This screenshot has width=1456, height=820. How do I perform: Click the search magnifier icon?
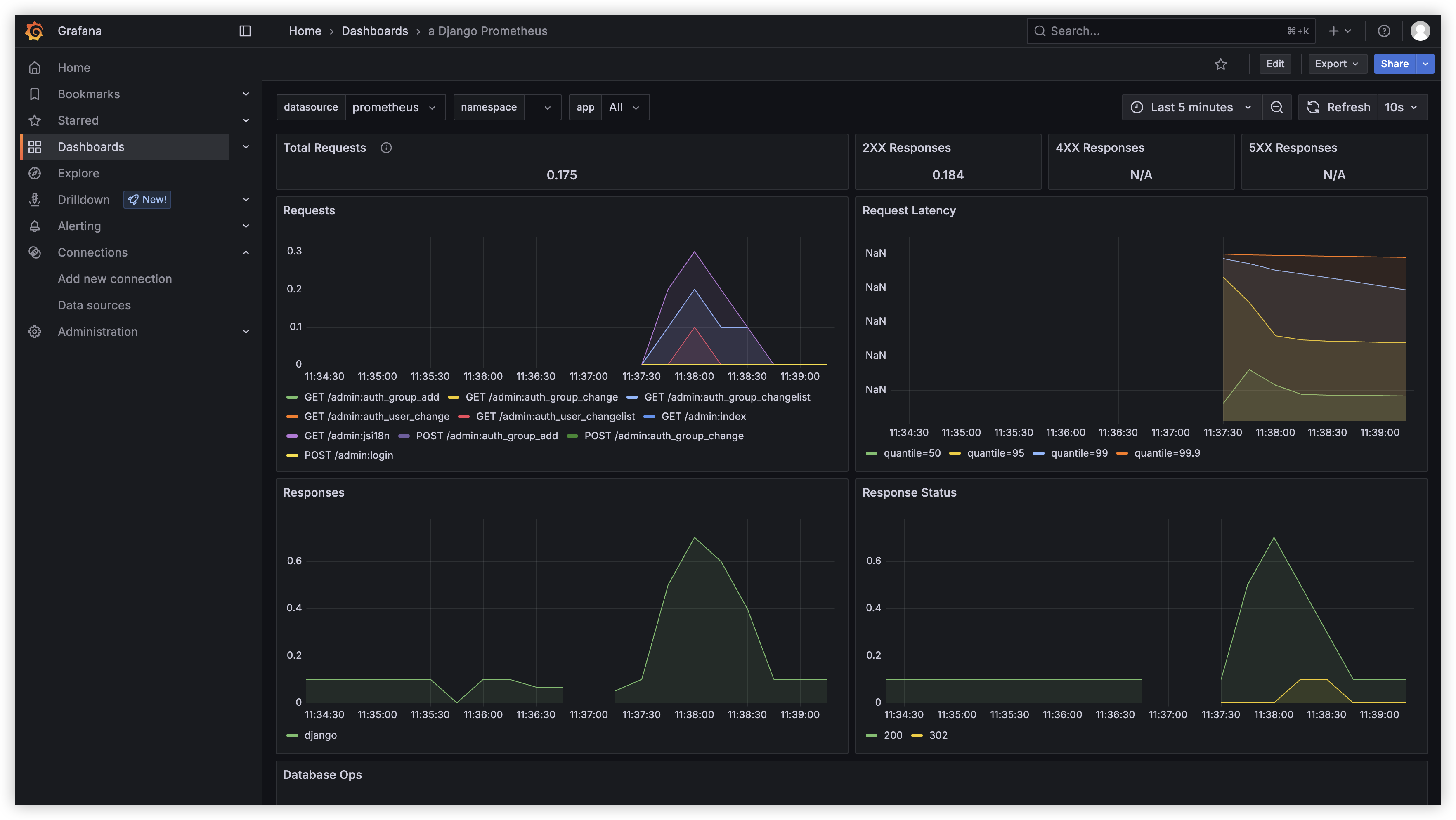(1040, 31)
